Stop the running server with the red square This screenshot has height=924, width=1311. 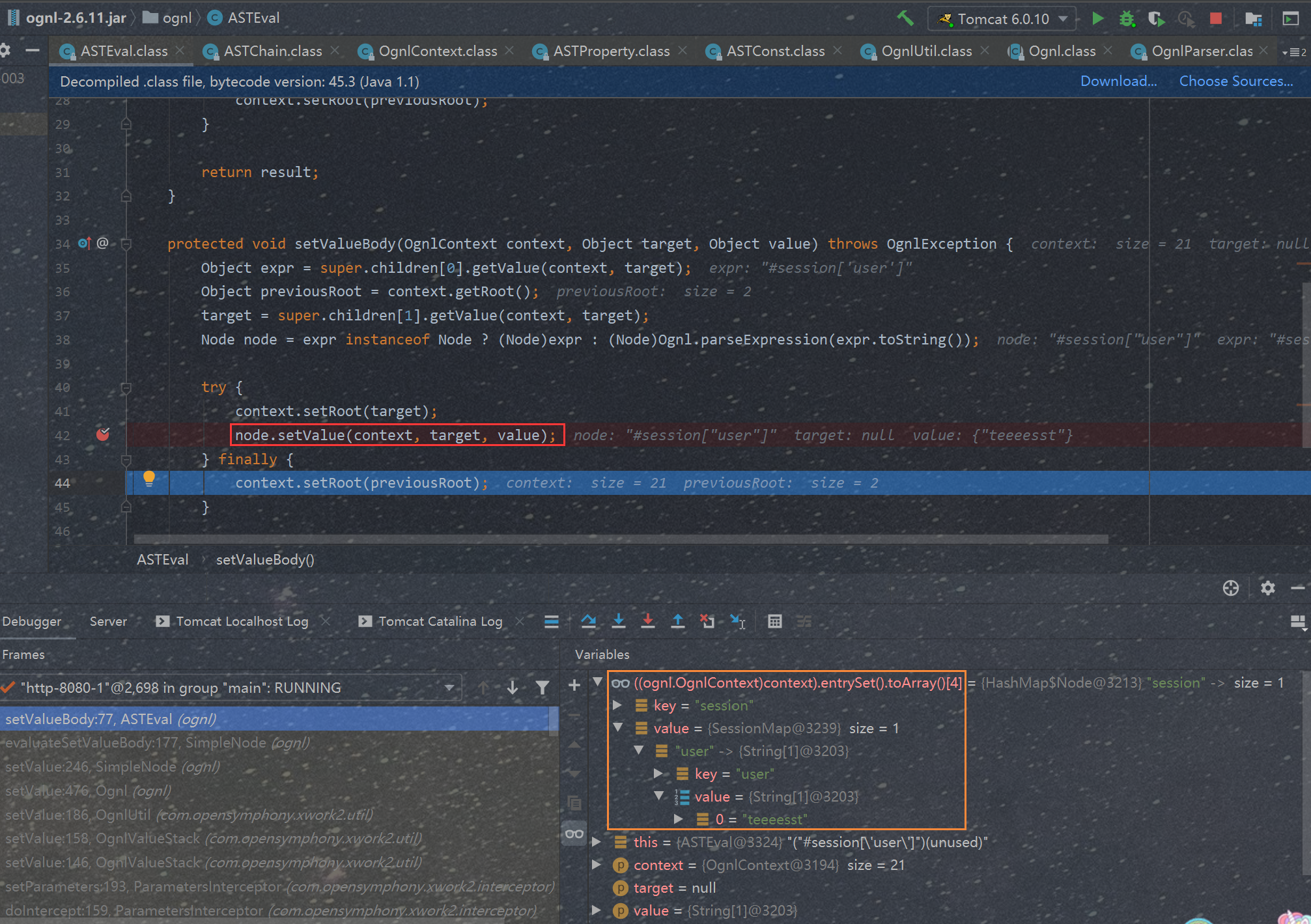pyautogui.click(x=1215, y=18)
